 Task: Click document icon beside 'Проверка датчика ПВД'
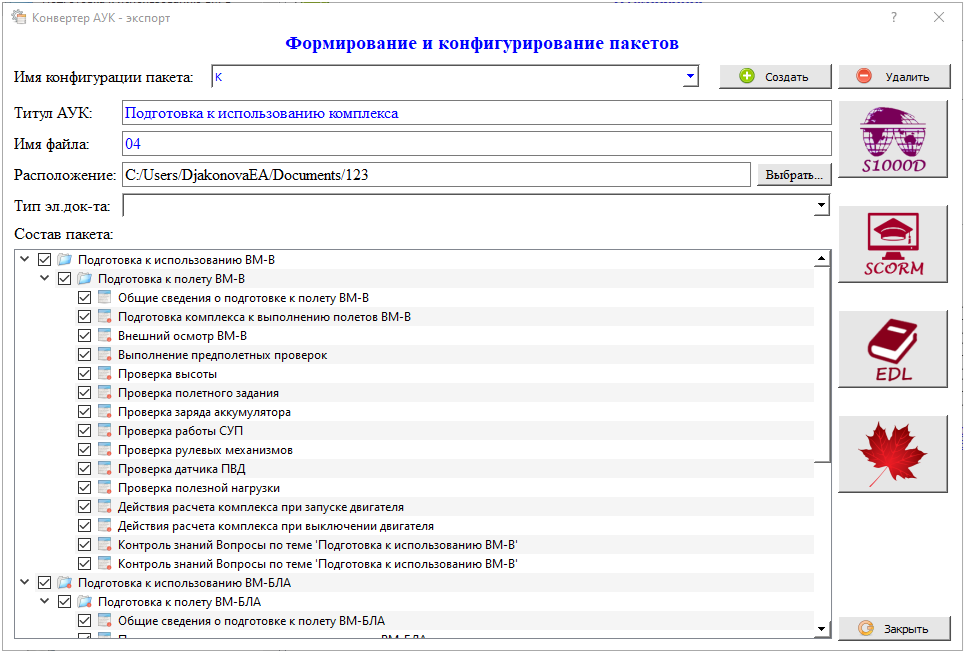point(104,469)
